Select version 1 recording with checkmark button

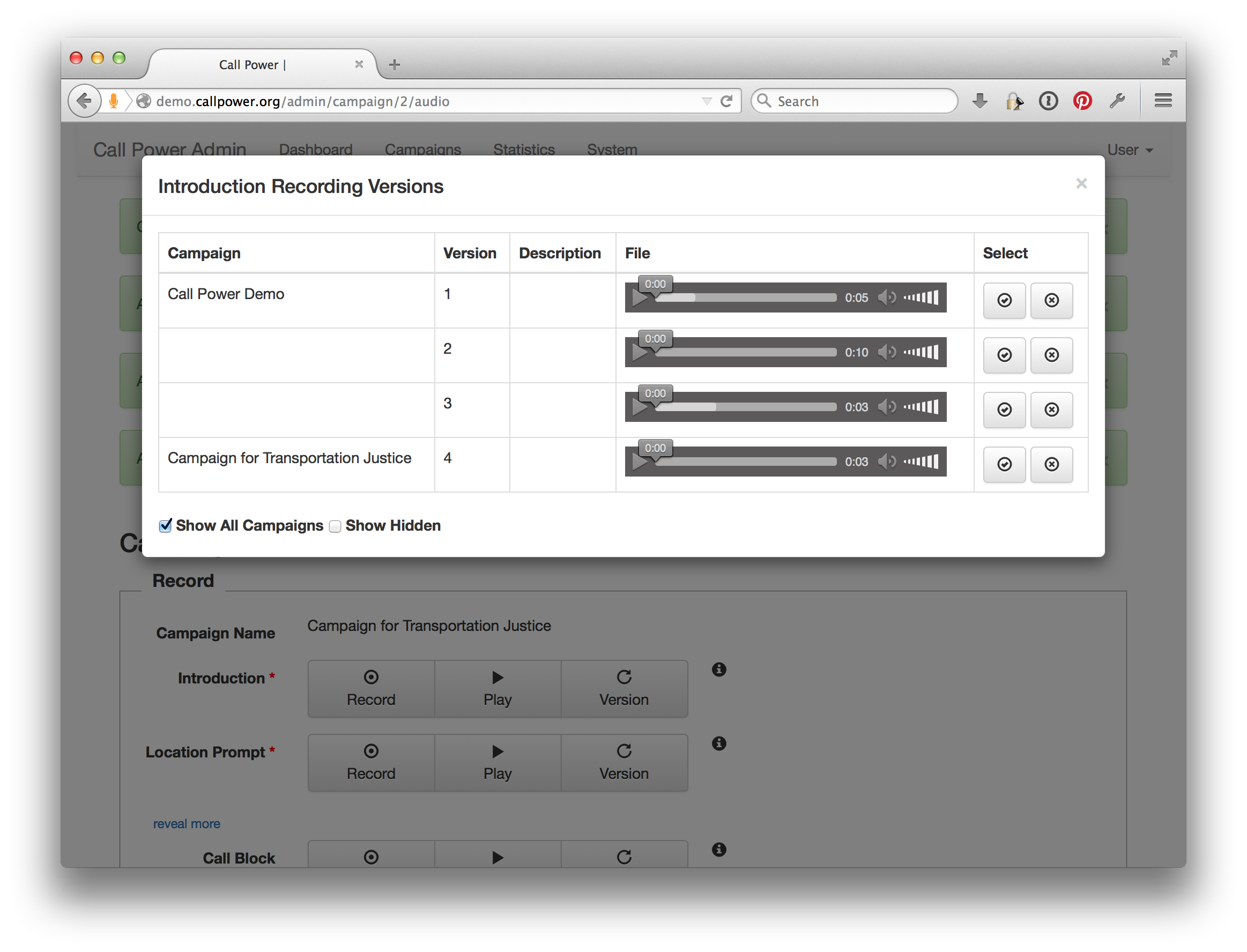(x=1004, y=300)
